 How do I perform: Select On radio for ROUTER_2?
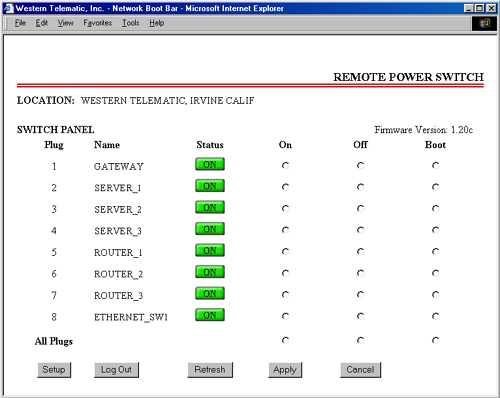coord(285,273)
